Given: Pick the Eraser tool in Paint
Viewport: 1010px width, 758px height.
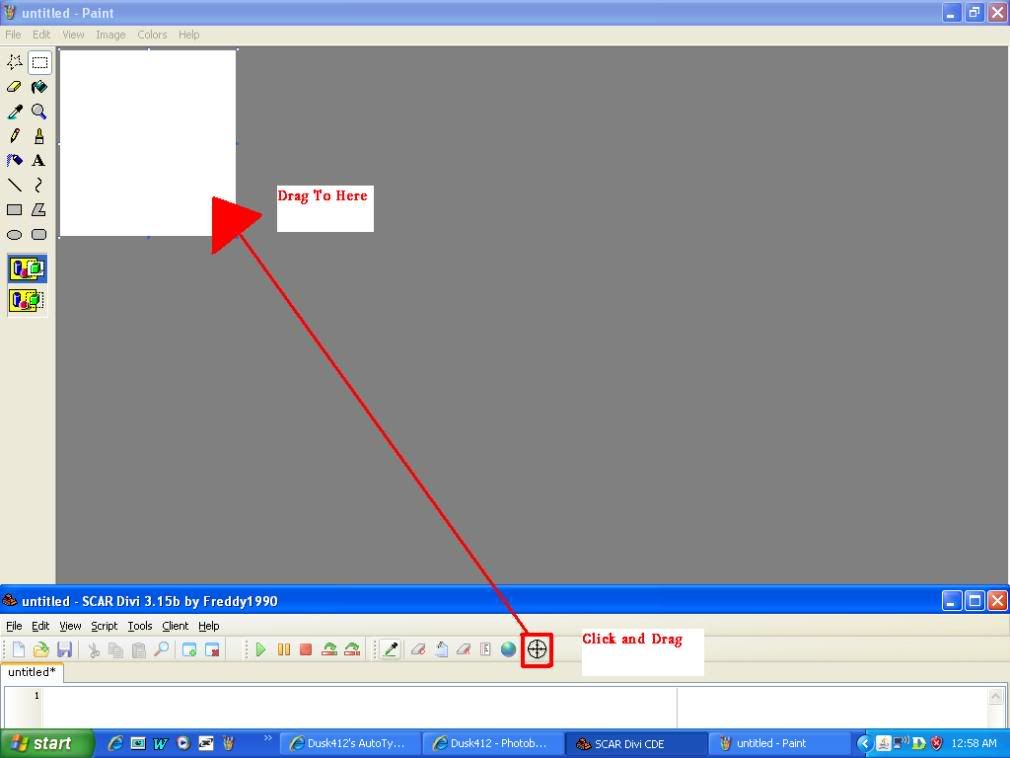Looking at the screenshot, I should 15,87.
